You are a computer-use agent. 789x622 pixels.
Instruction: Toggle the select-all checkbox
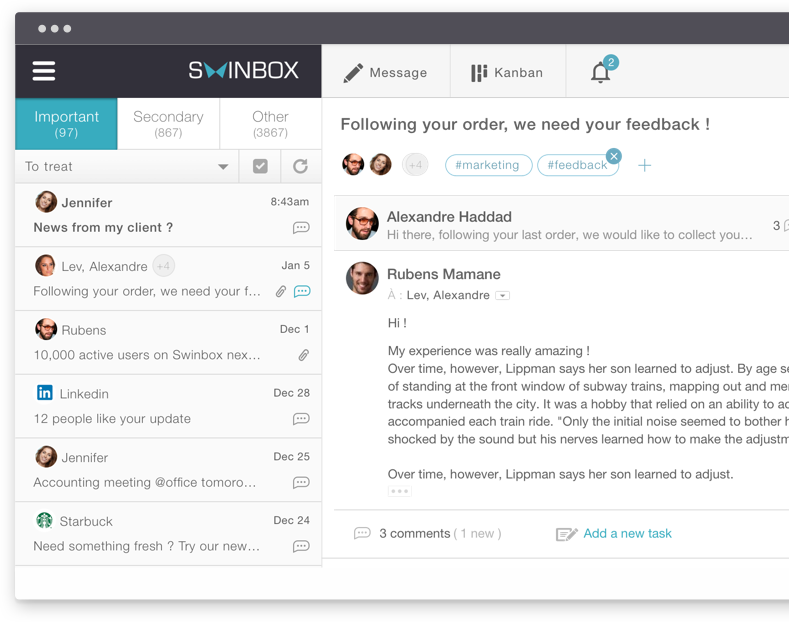coord(260,166)
